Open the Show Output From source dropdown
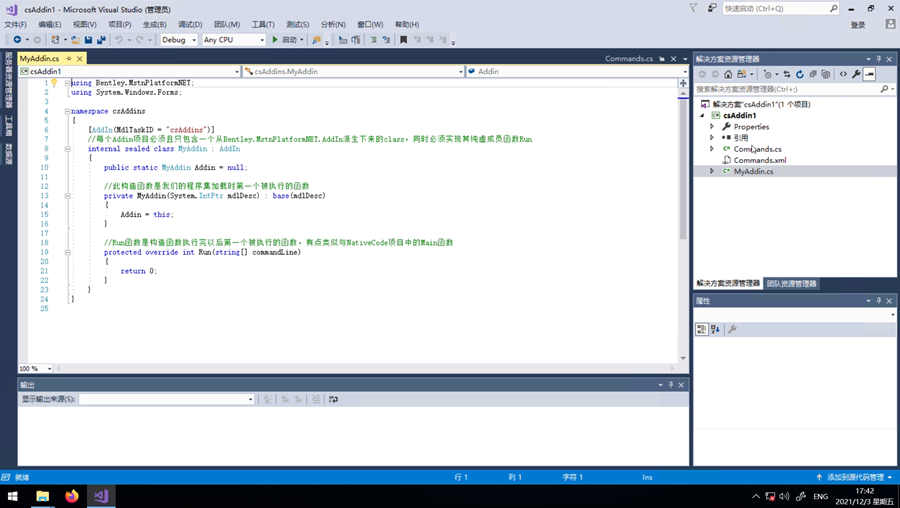900x508 pixels. pyautogui.click(x=166, y=399)
